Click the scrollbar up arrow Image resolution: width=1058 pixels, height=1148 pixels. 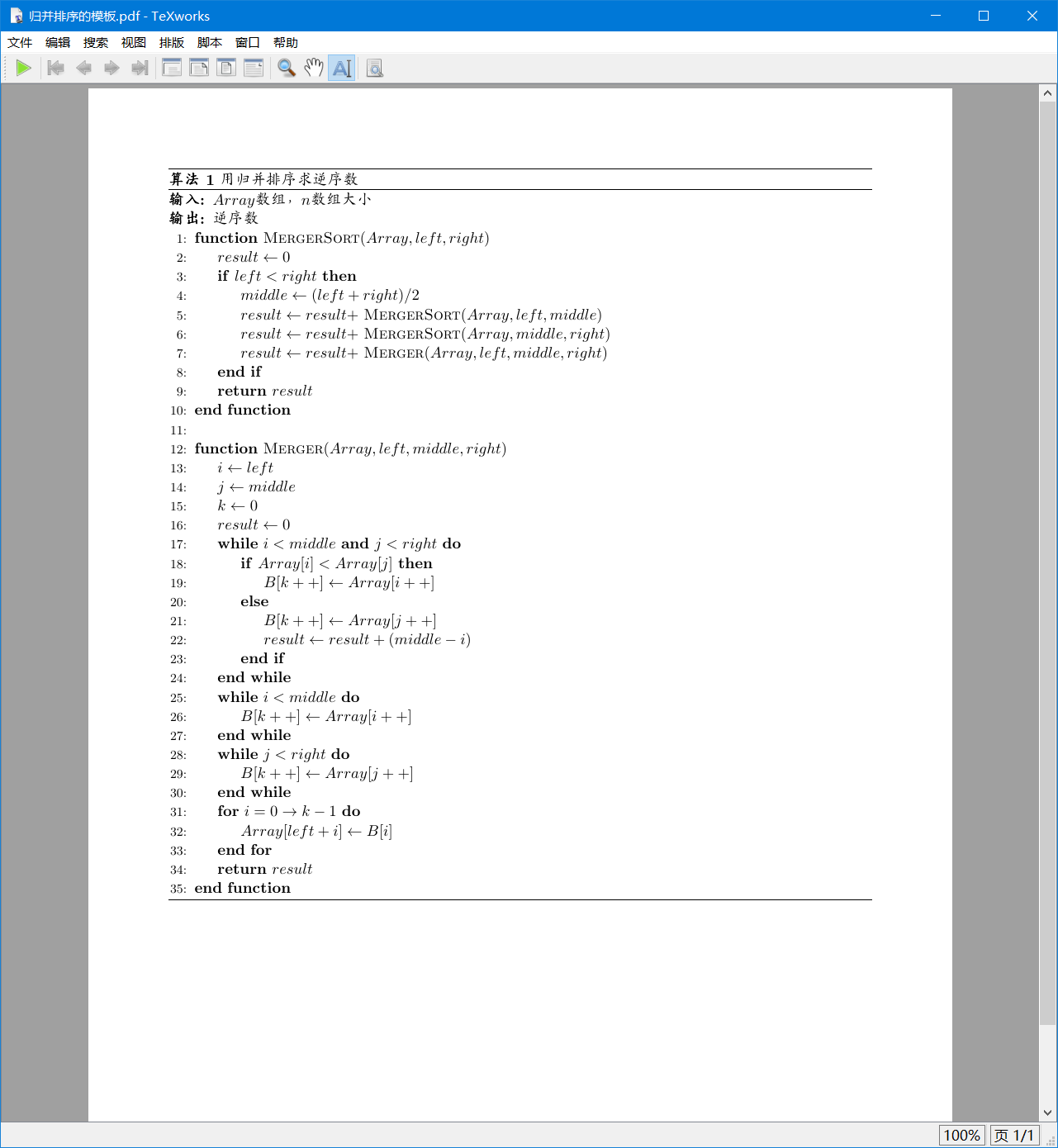pos(1048,93)
